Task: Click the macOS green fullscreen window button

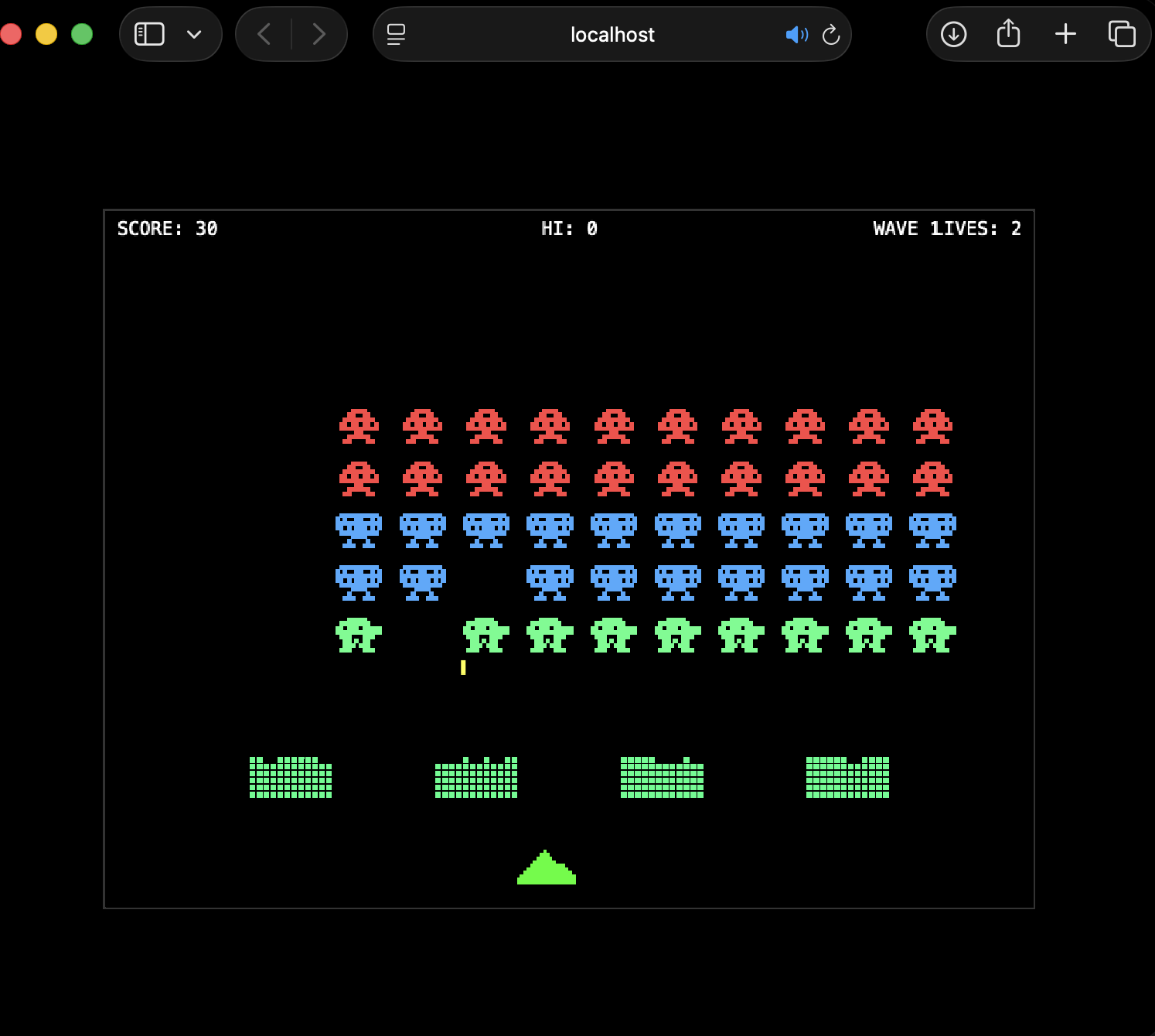Action: tap(82, 34)
